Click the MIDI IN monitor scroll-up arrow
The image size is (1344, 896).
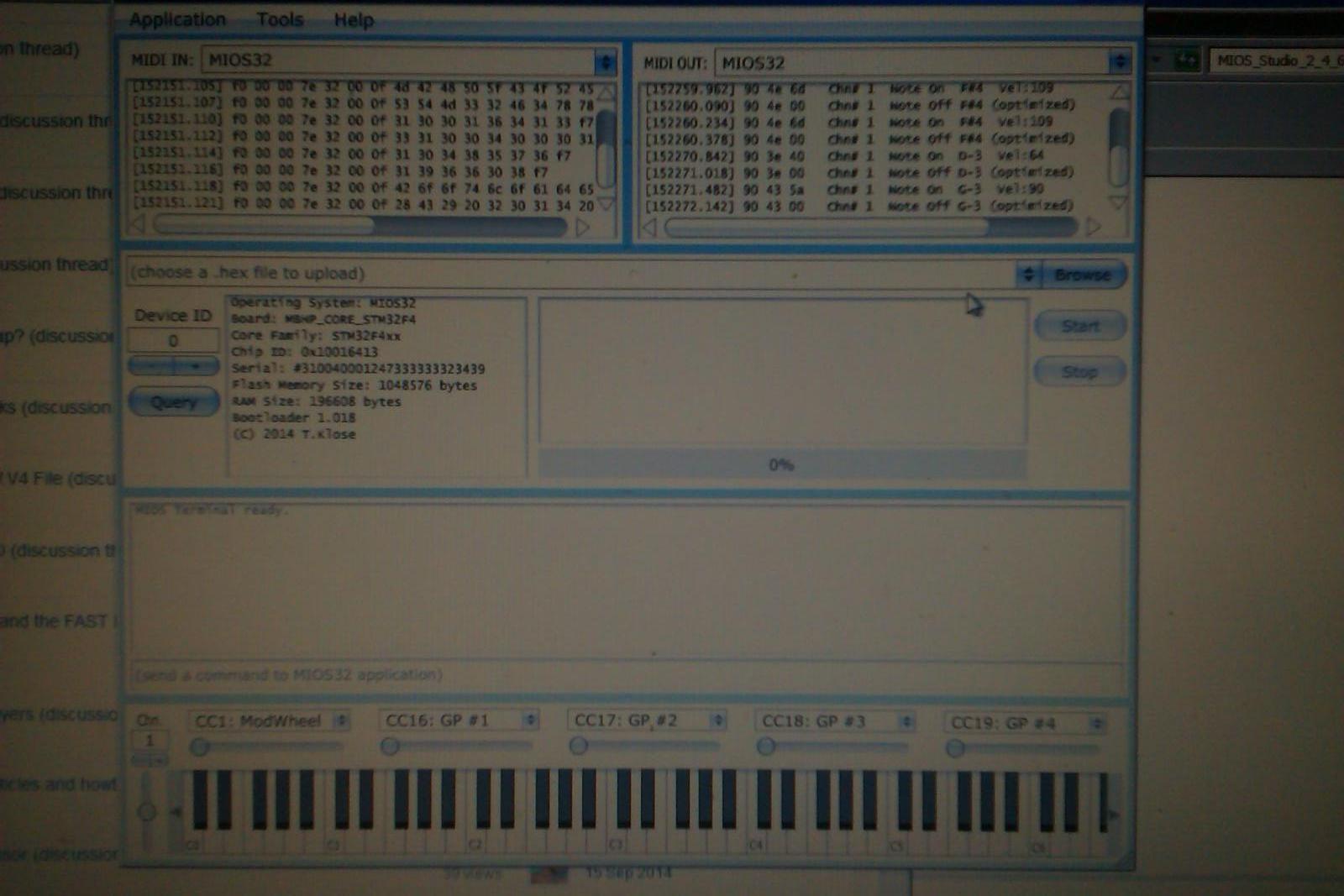606,91
